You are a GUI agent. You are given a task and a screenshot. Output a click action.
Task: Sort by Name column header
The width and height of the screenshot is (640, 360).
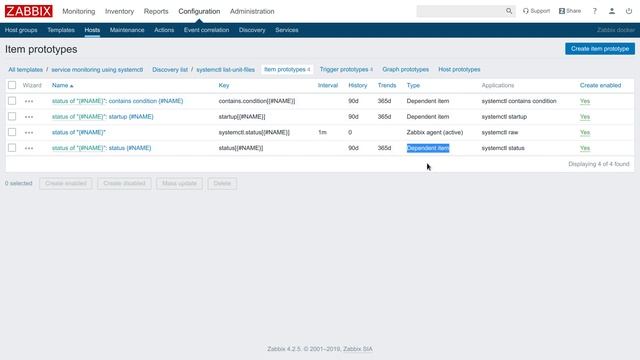tap(62, 85)
